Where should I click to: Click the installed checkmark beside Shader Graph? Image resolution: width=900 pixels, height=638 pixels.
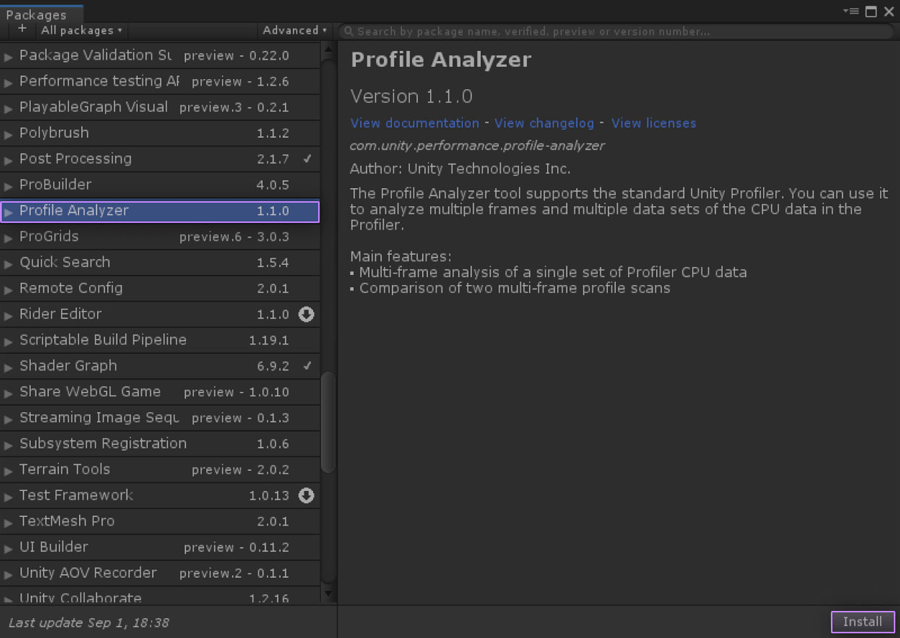pyautogui.click(x=308, y=366)
